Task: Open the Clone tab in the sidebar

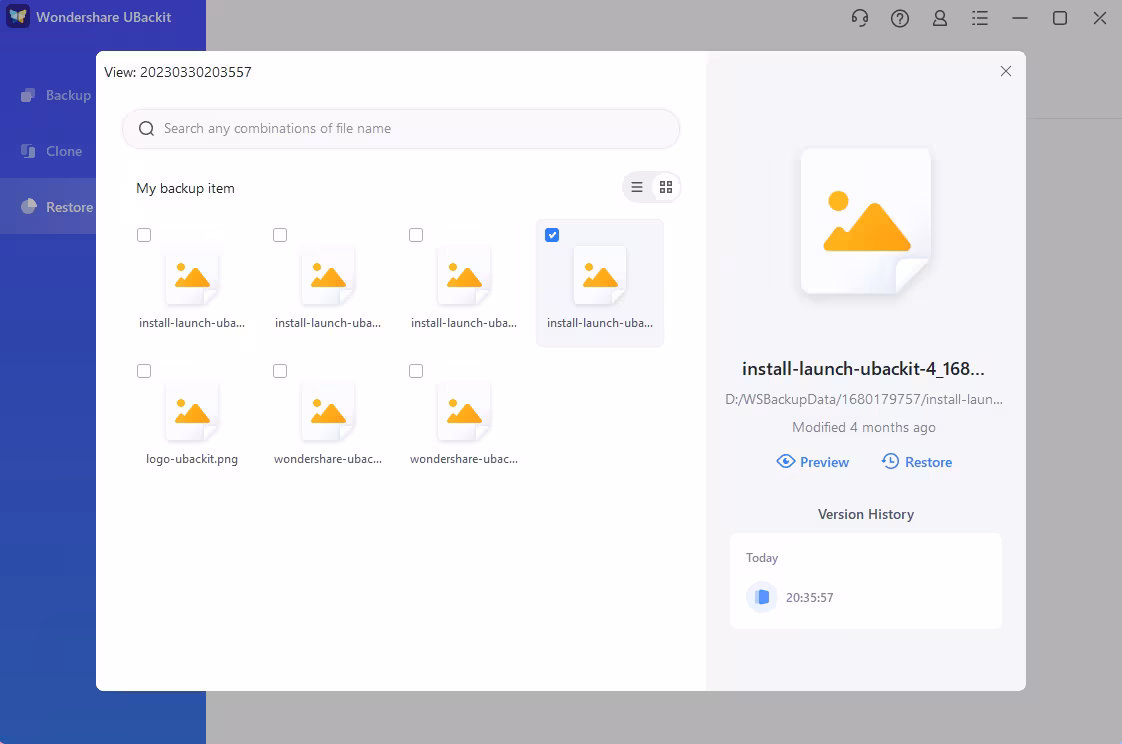Action: click(x=48, y=151)
